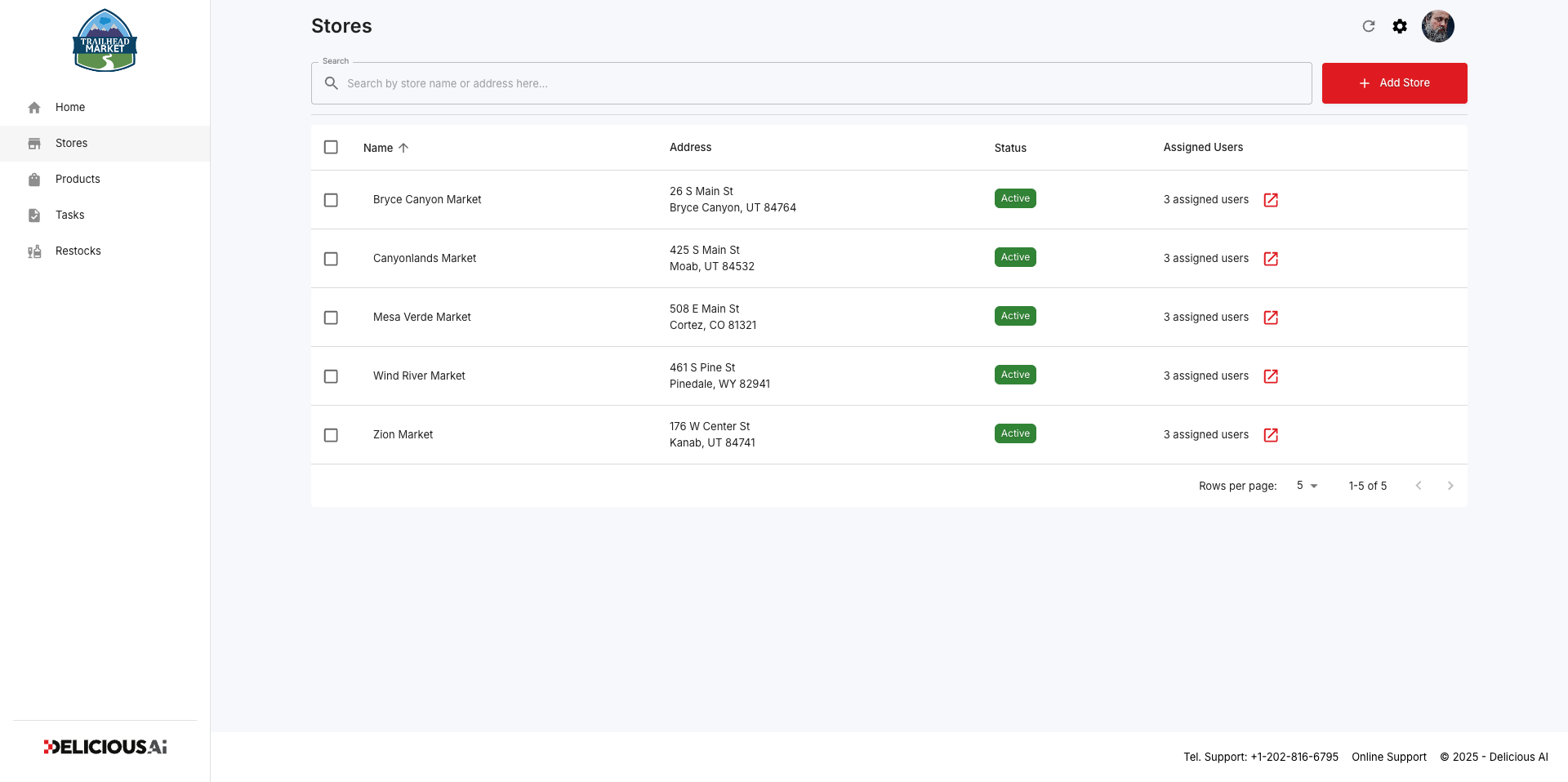The image size is (1568, 782).
Task: Refresh the stores list
Action: coord(1369,26)
